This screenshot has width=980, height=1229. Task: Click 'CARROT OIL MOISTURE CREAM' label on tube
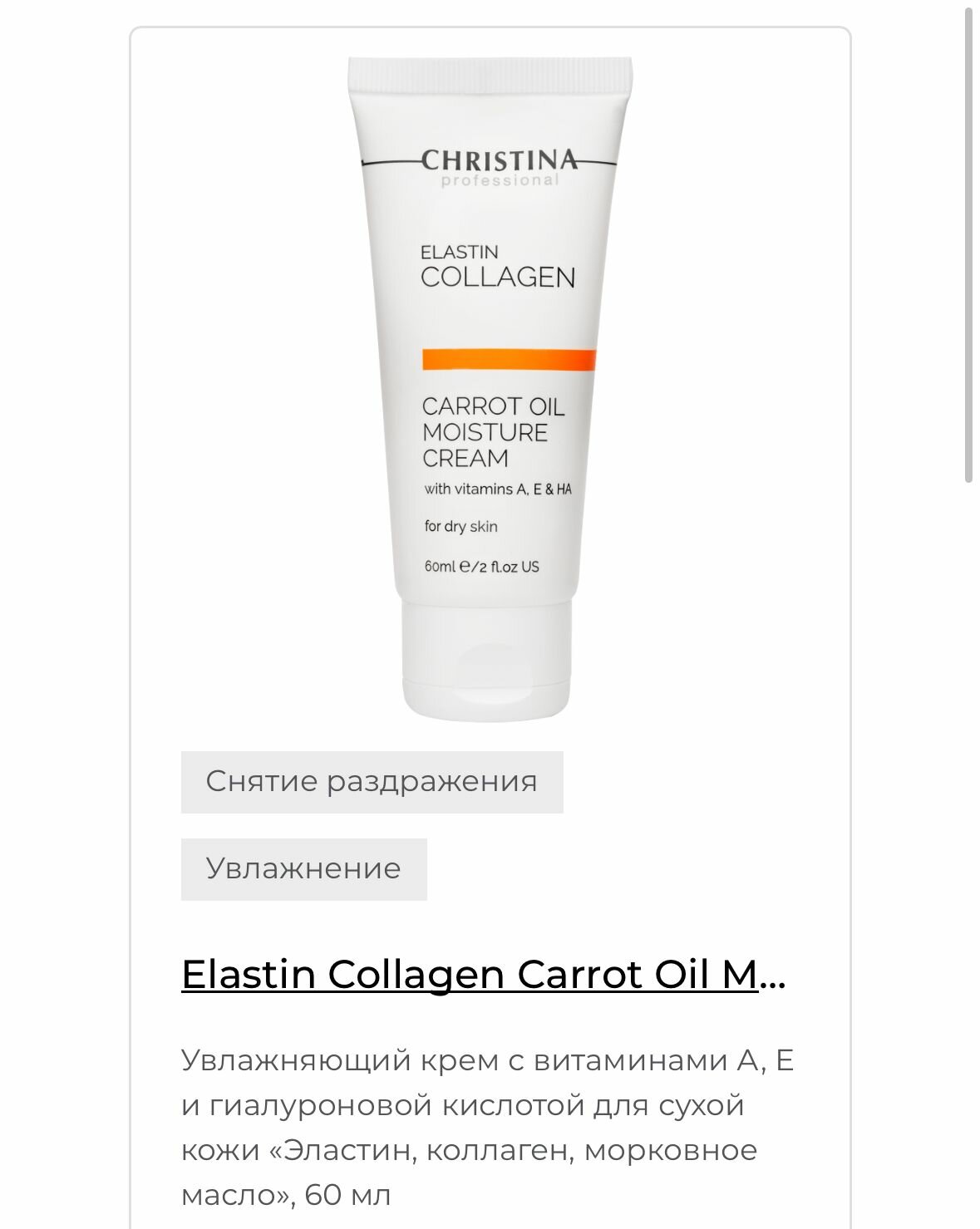pyautogui.click(x=493, y=432)
